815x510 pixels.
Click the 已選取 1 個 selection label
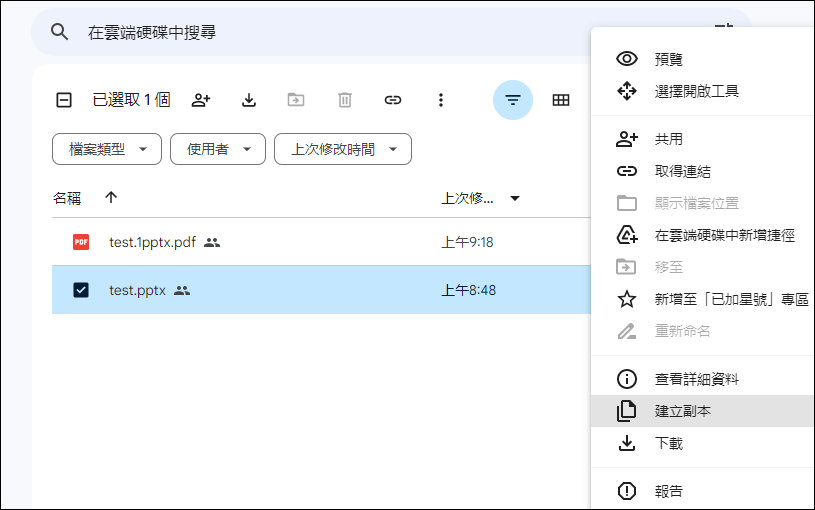132,100
